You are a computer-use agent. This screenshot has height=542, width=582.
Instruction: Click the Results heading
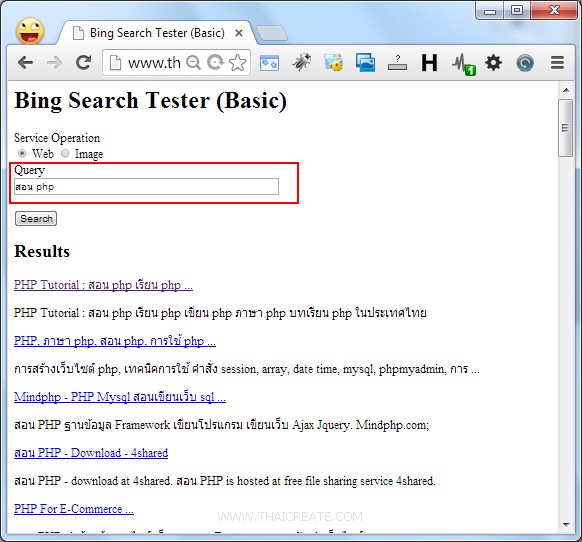(x=42, y=251)
